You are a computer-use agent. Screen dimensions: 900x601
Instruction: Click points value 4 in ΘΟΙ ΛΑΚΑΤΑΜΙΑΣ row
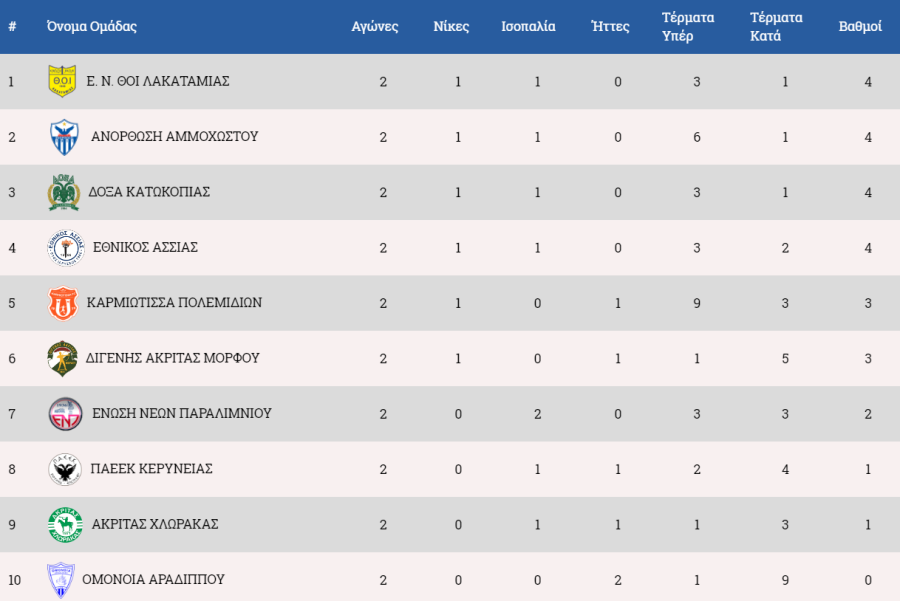868,82
